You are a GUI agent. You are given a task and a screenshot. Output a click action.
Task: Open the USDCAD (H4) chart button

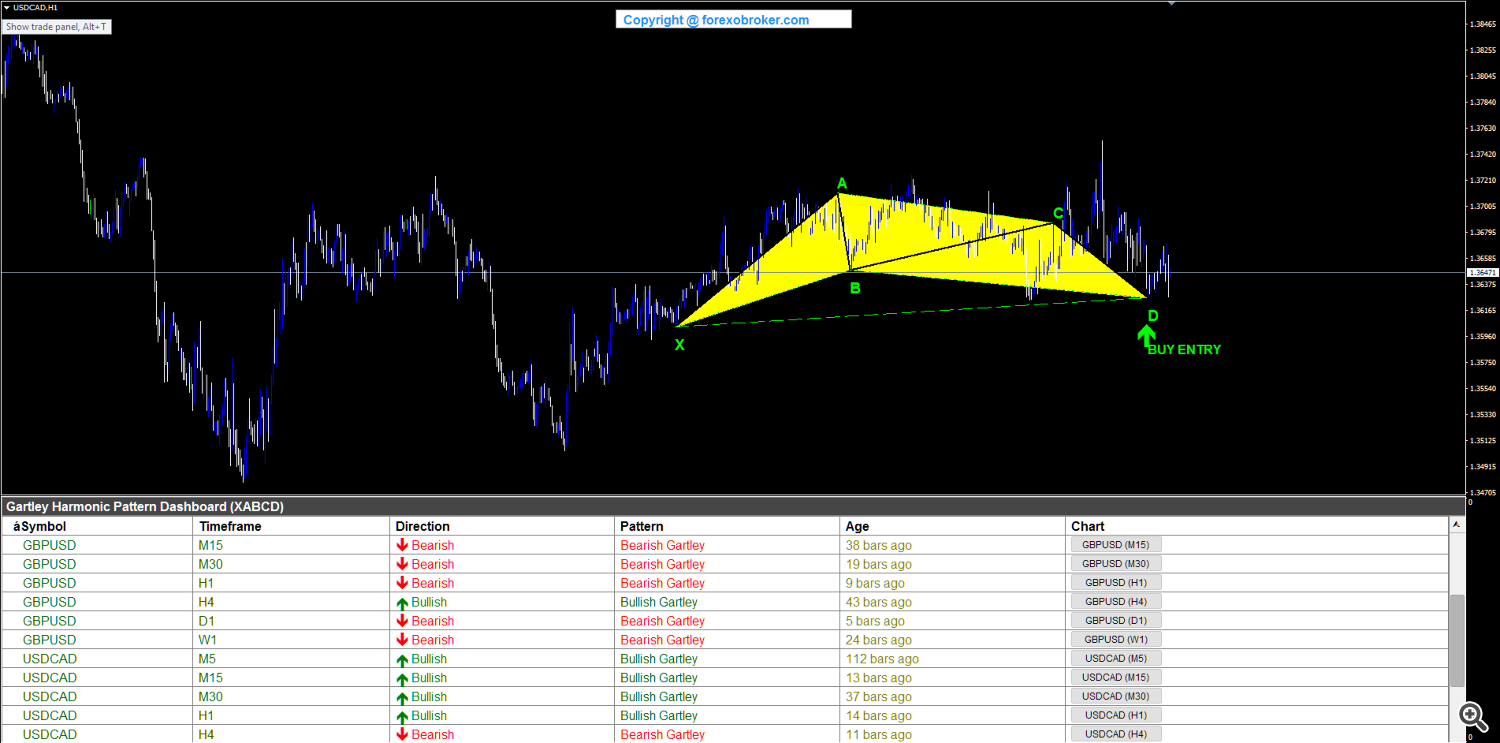tap(1116, 735)
